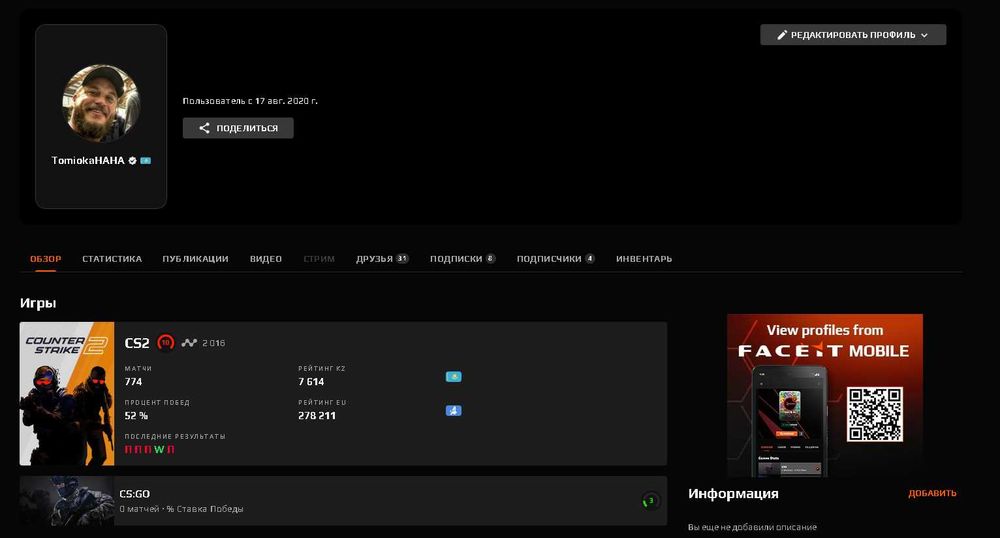1000x538 pixels.
Task: Click the CS:GO game title
Action: pos(135,494)
